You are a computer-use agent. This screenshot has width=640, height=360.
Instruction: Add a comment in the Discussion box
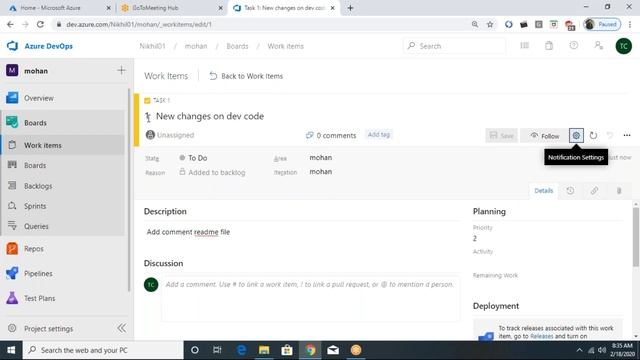[310, 298]
